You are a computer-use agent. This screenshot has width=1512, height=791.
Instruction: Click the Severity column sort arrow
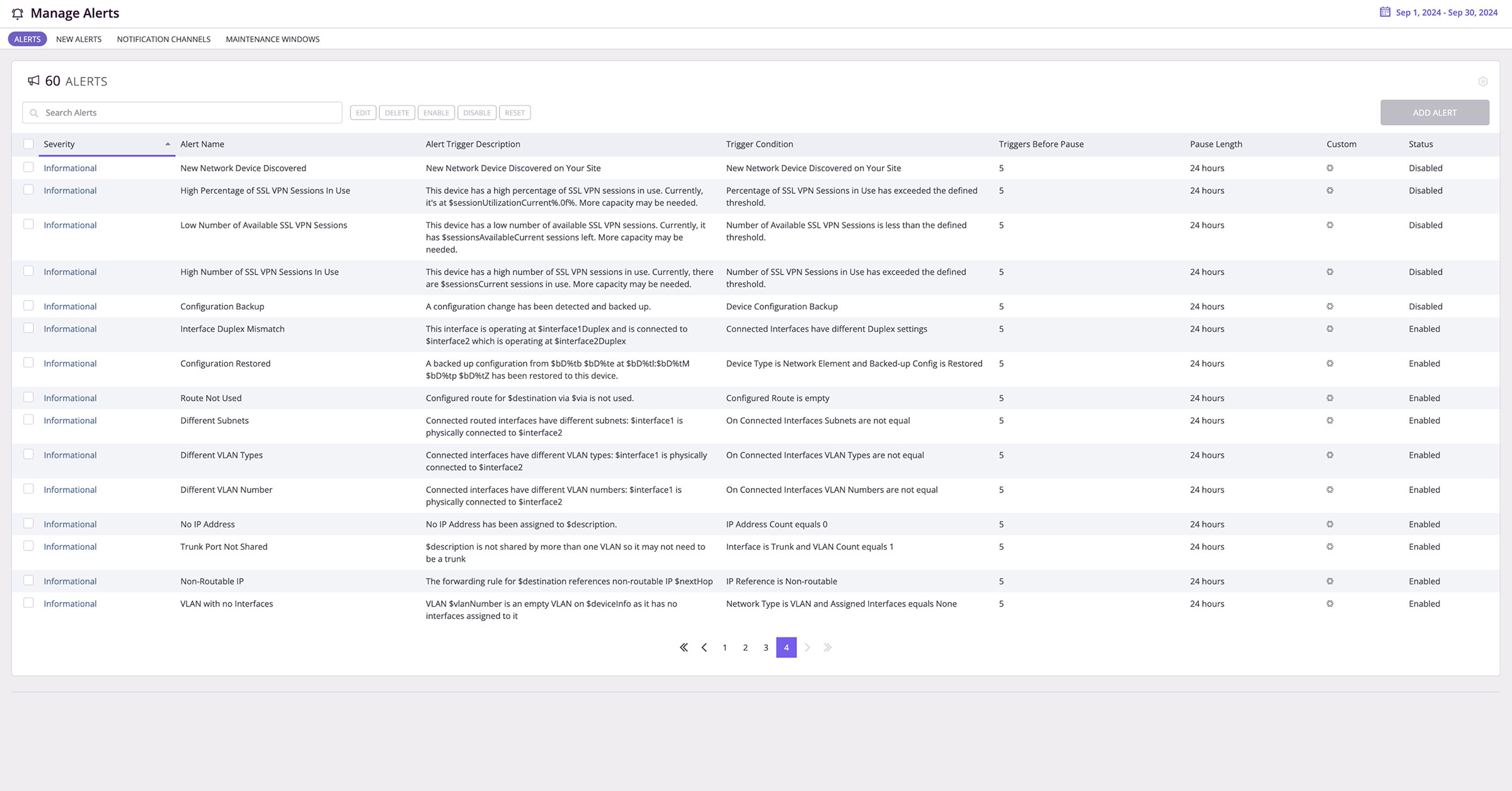coord(167,144)
